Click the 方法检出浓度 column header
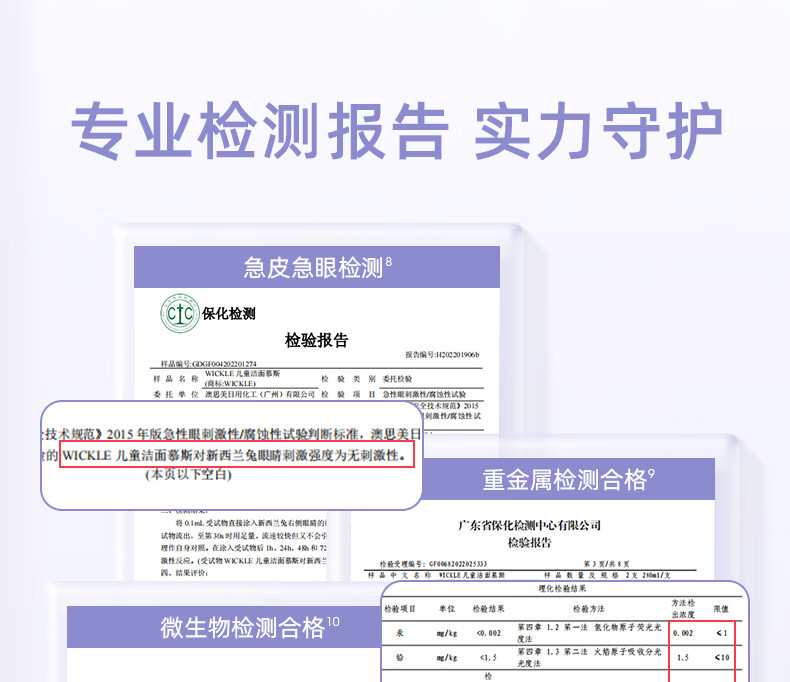Image resolution: width=790 pixels, height=682 pixels. point(683,608)
